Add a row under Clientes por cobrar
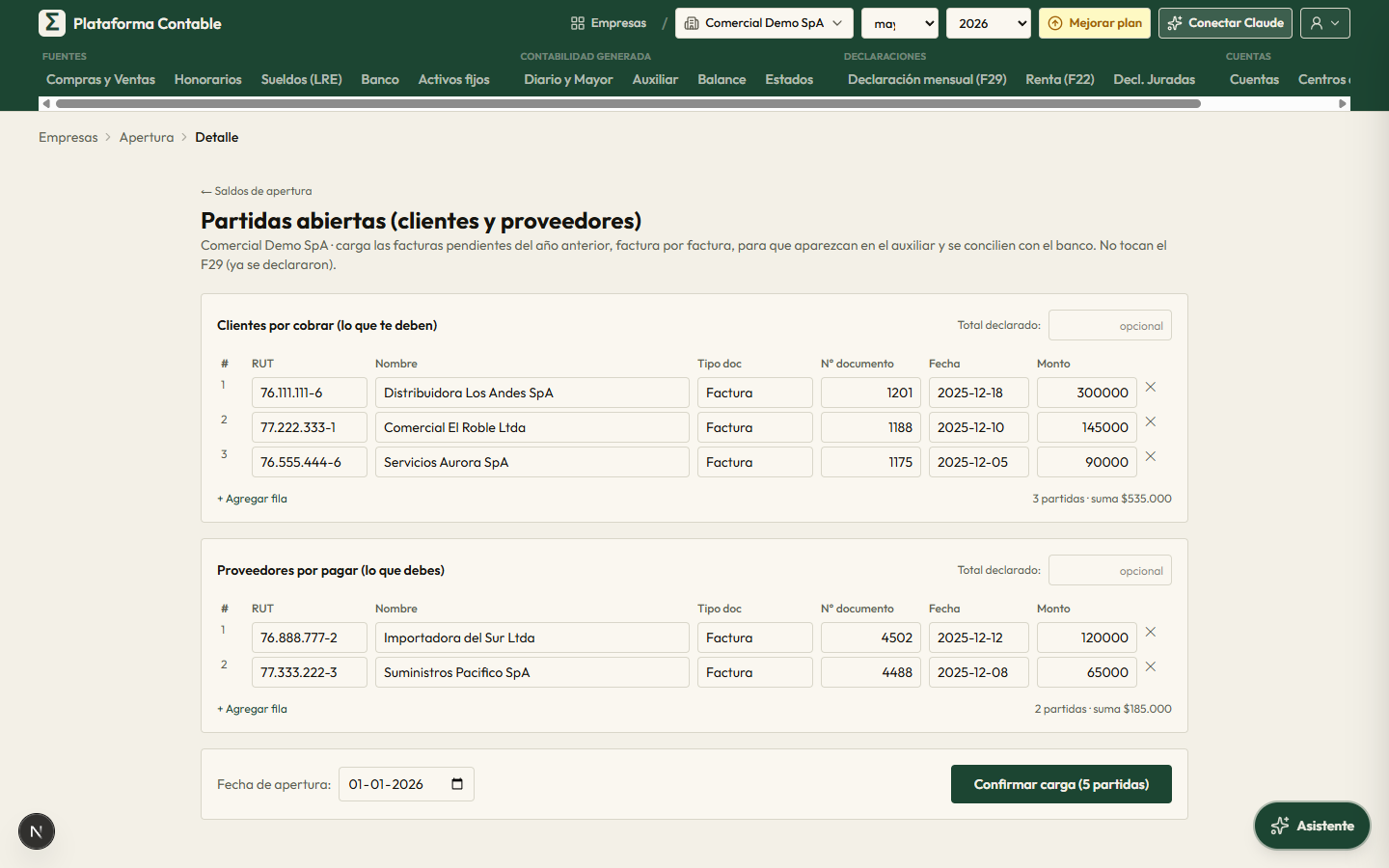1389x868 pixels. pyautogui.click(x=252, y=499)
